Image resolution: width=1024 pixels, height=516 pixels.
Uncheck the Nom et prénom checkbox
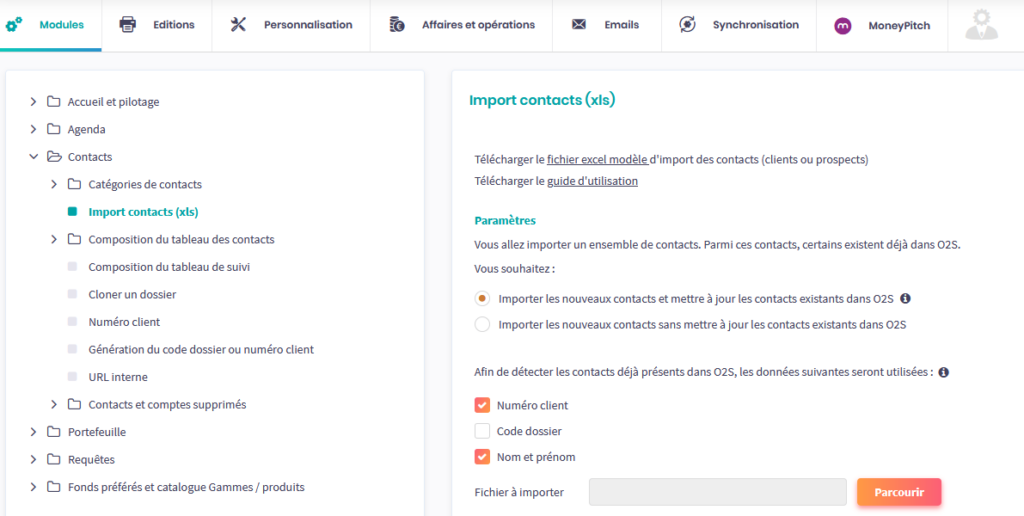tap(482, 457)
